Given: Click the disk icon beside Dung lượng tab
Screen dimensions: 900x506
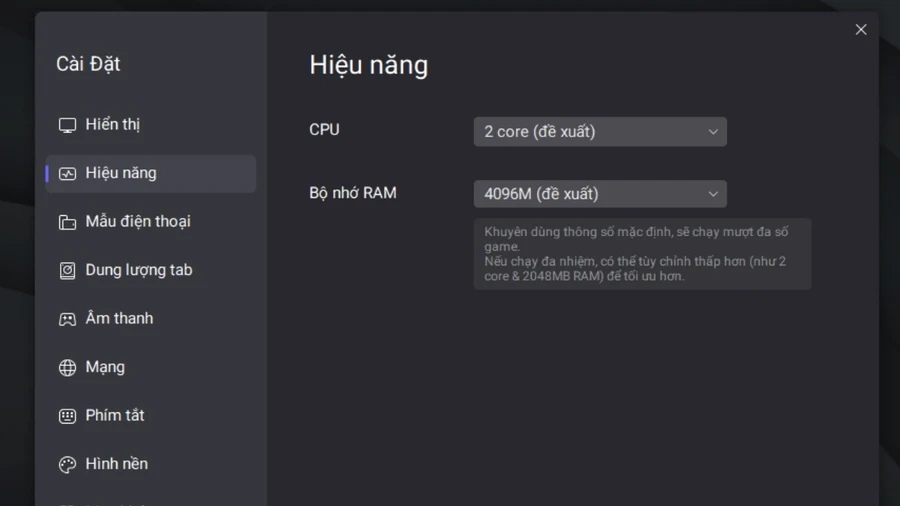Looking at the screenshot, I should (67, 270).
